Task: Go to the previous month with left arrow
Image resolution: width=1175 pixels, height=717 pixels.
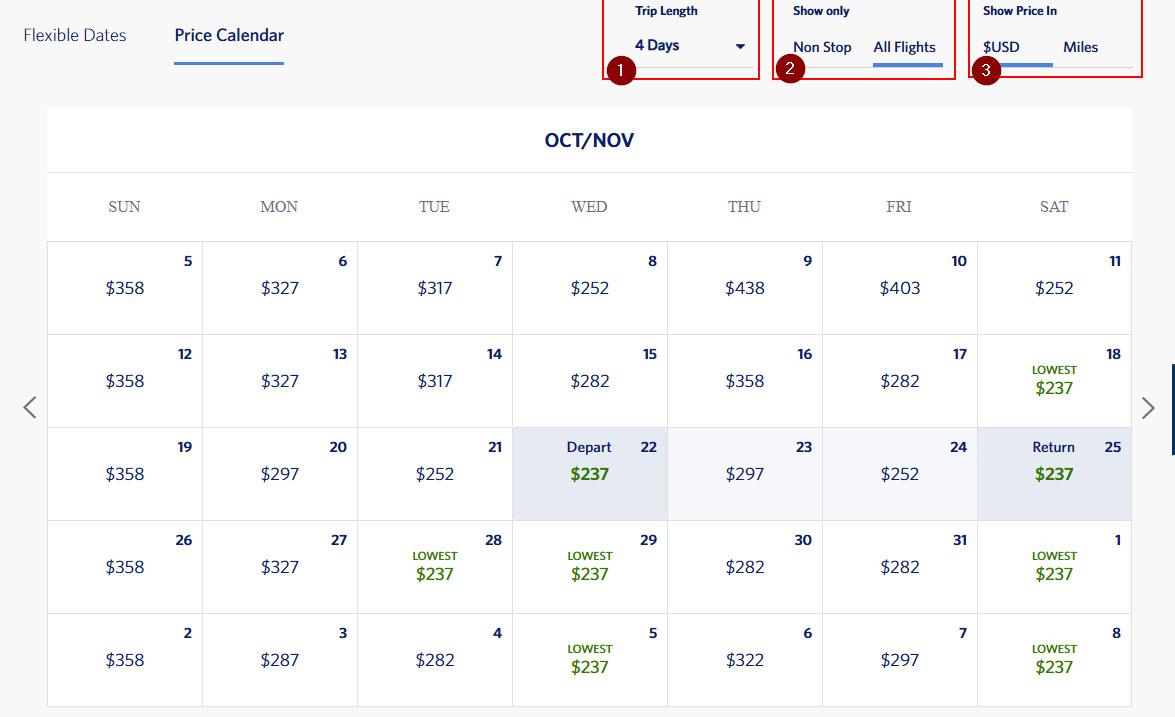Action: [30, 407]
